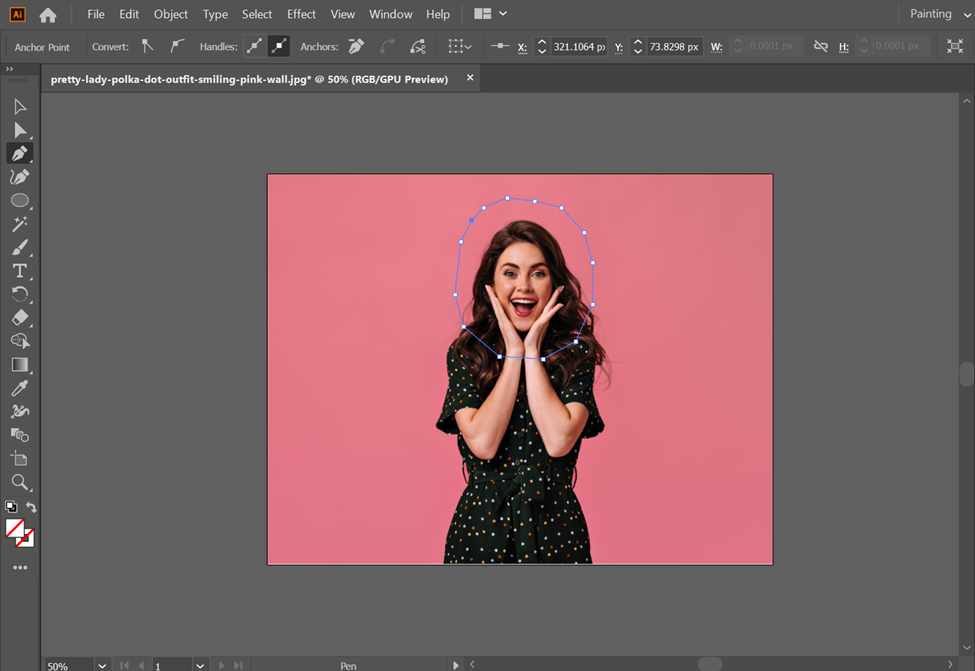Select the Eraser tool
The image size is (975, 671).
(19, 318)
